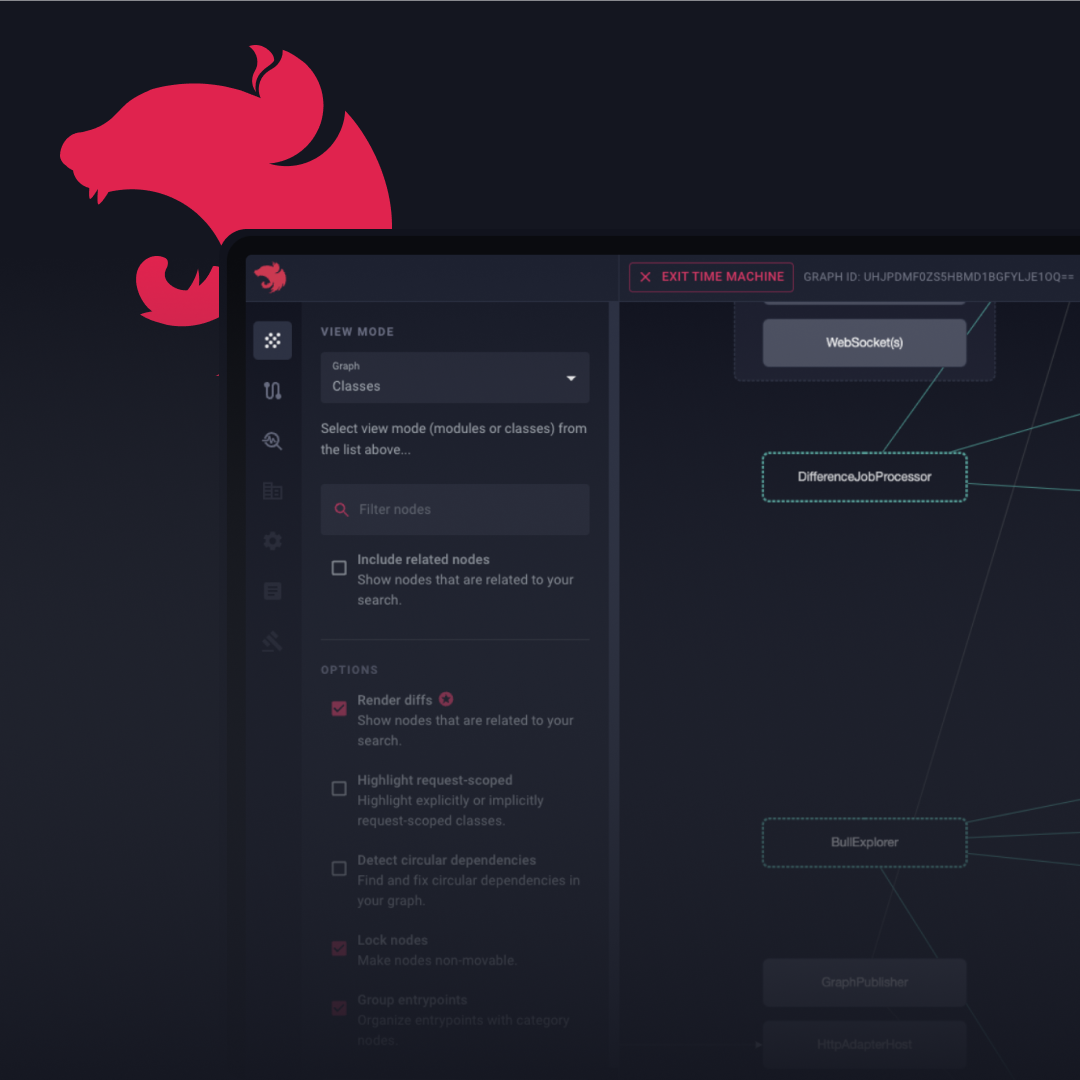Click the Graph ID text in header
Viewport: 1080px width, 1080px height.
click(x=938, y=277)
